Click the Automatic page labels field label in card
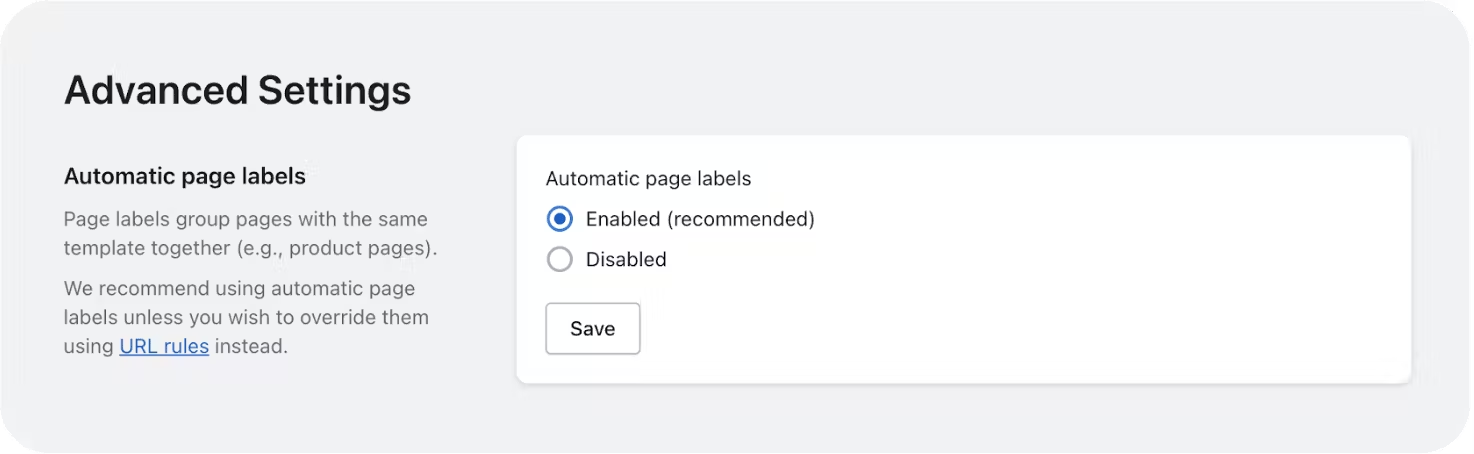Screen dimensions: 1474x454 click(648, 179)
